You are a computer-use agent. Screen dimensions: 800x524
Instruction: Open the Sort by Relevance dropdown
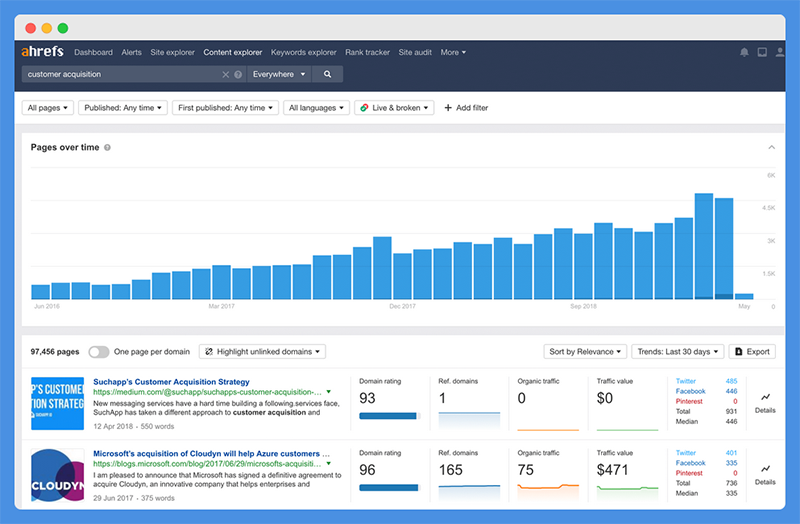(x=585, y=352)
